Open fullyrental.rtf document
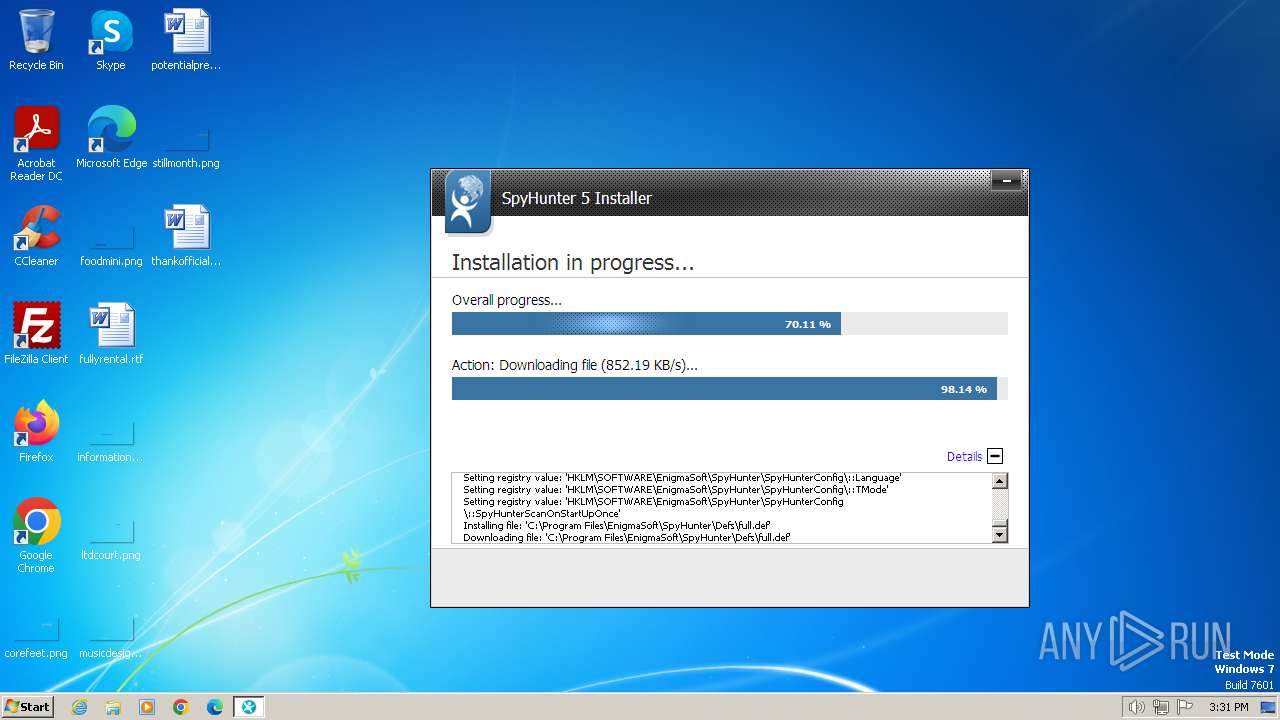1280x720 pixels. pyautogui.click(x=111, y=334)
